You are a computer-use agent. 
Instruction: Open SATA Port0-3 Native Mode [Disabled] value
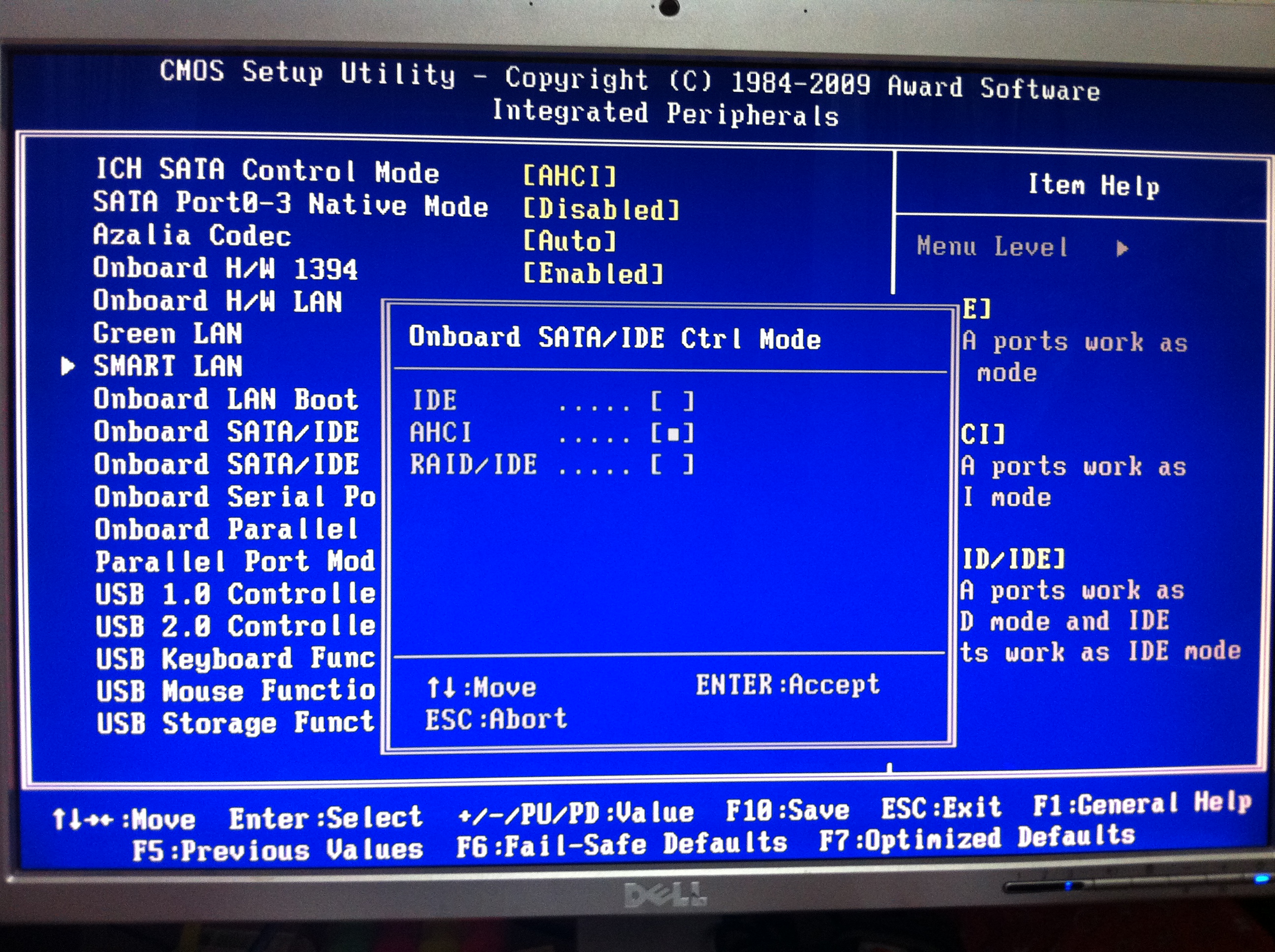pos(601,209)
